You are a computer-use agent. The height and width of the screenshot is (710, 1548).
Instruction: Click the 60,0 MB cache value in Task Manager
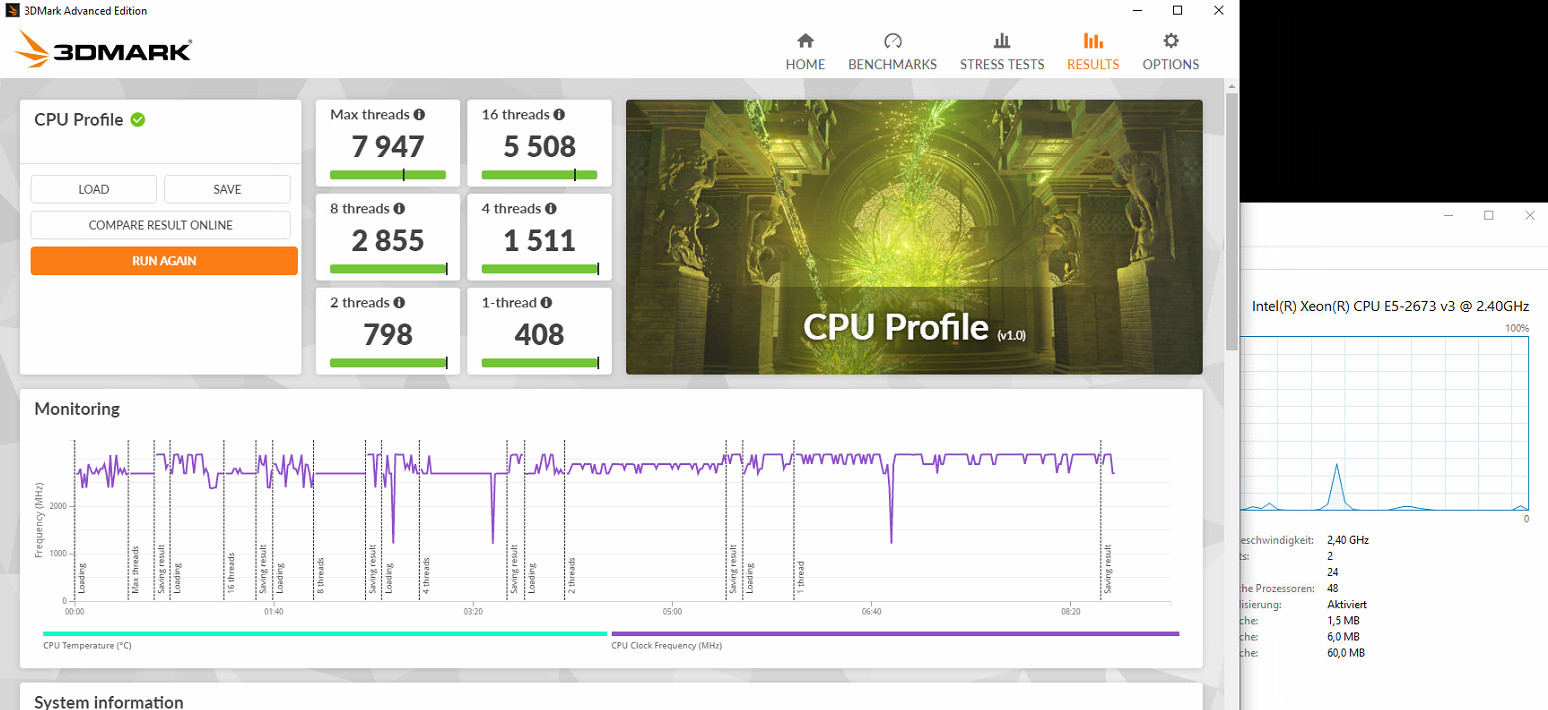pos(1346,653)
